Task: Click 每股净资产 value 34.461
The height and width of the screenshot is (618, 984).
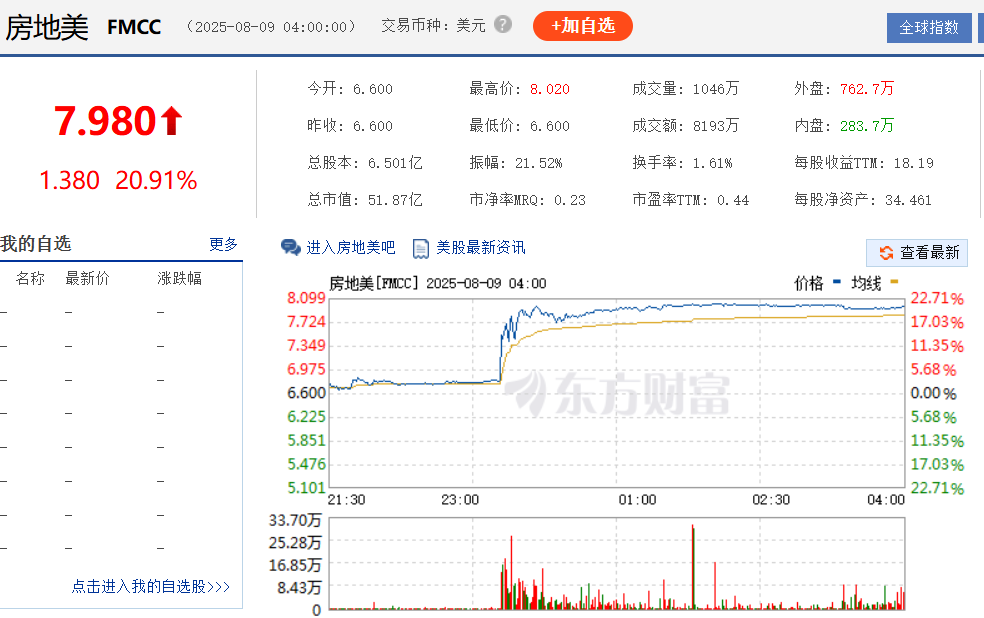Action: (908, 200)
